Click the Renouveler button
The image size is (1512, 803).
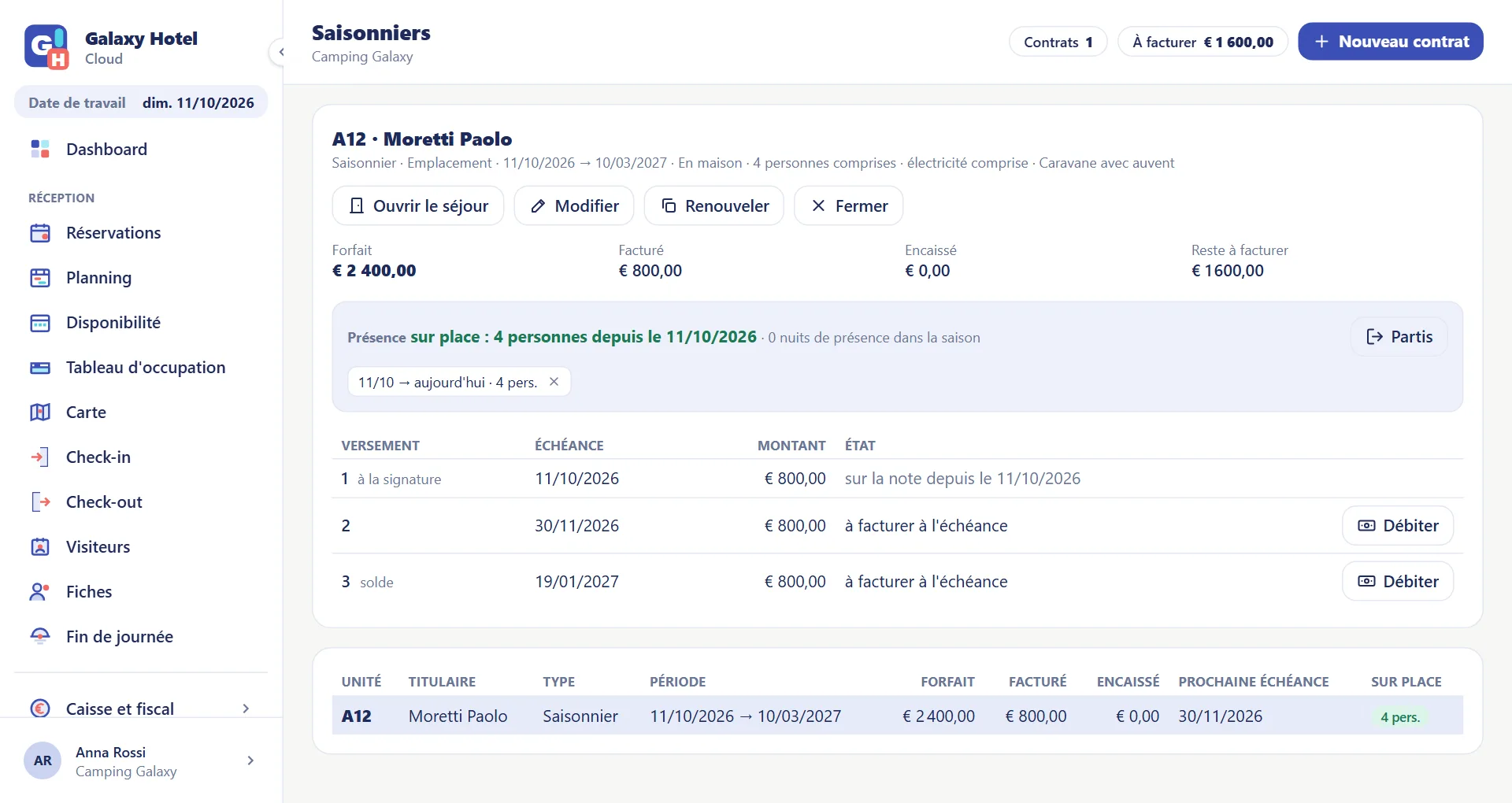714,205
